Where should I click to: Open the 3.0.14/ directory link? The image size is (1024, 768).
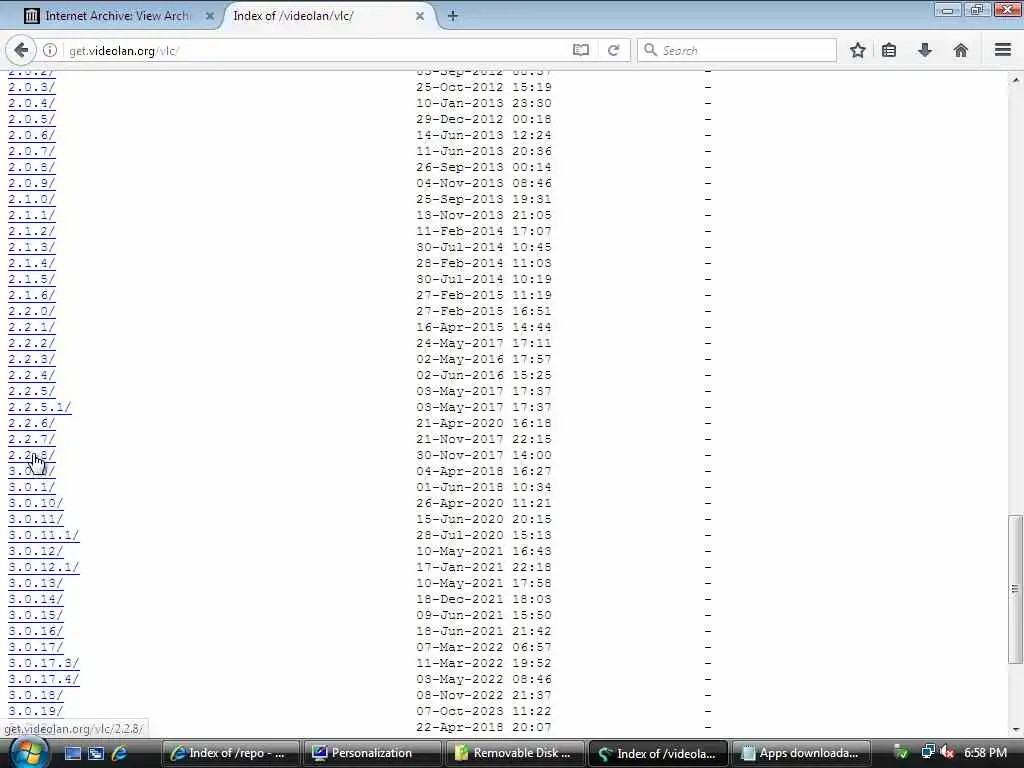(35, 599)
